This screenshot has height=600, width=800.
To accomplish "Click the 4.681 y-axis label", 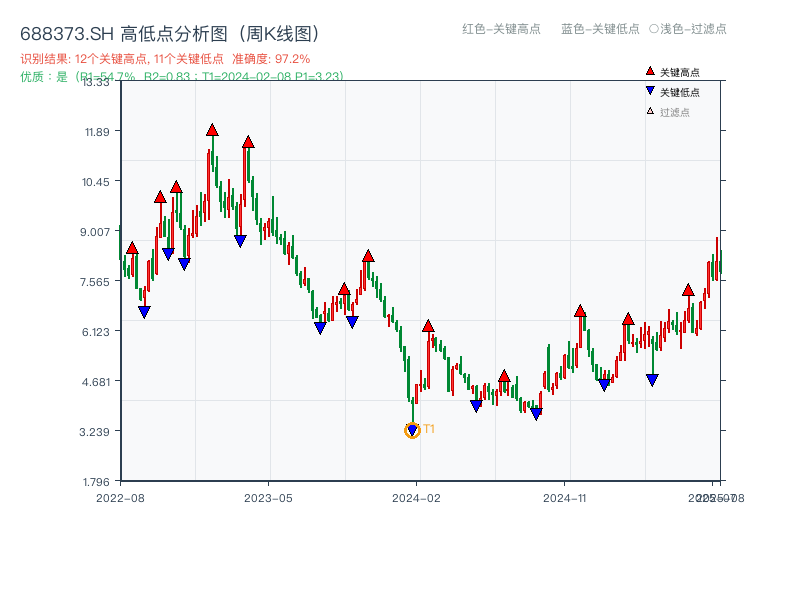I will tap(95, 382).
